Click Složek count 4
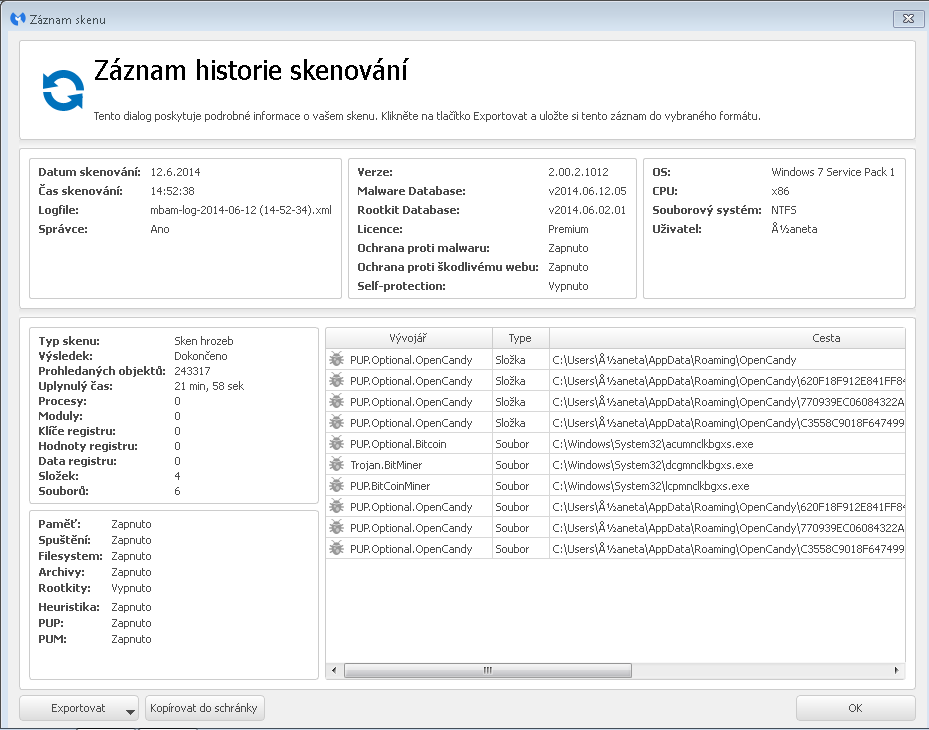The width and height of the screenshot is (929, 730). click(x=177, y=476)
